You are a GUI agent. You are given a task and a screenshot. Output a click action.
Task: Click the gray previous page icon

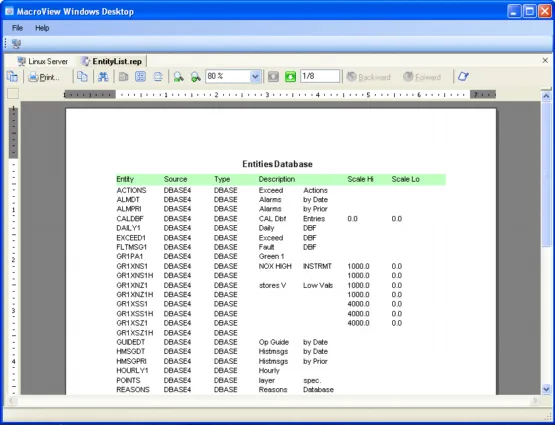point(273,76)
